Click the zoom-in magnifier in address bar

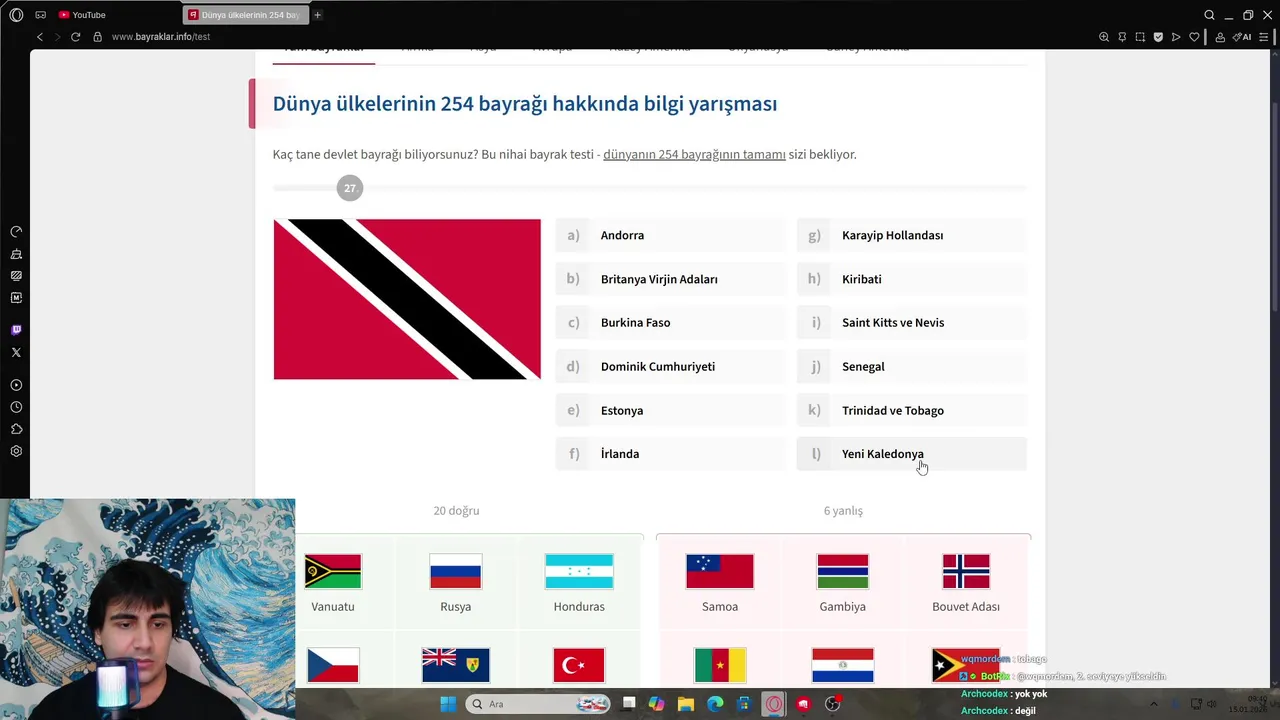(1104, 37)
